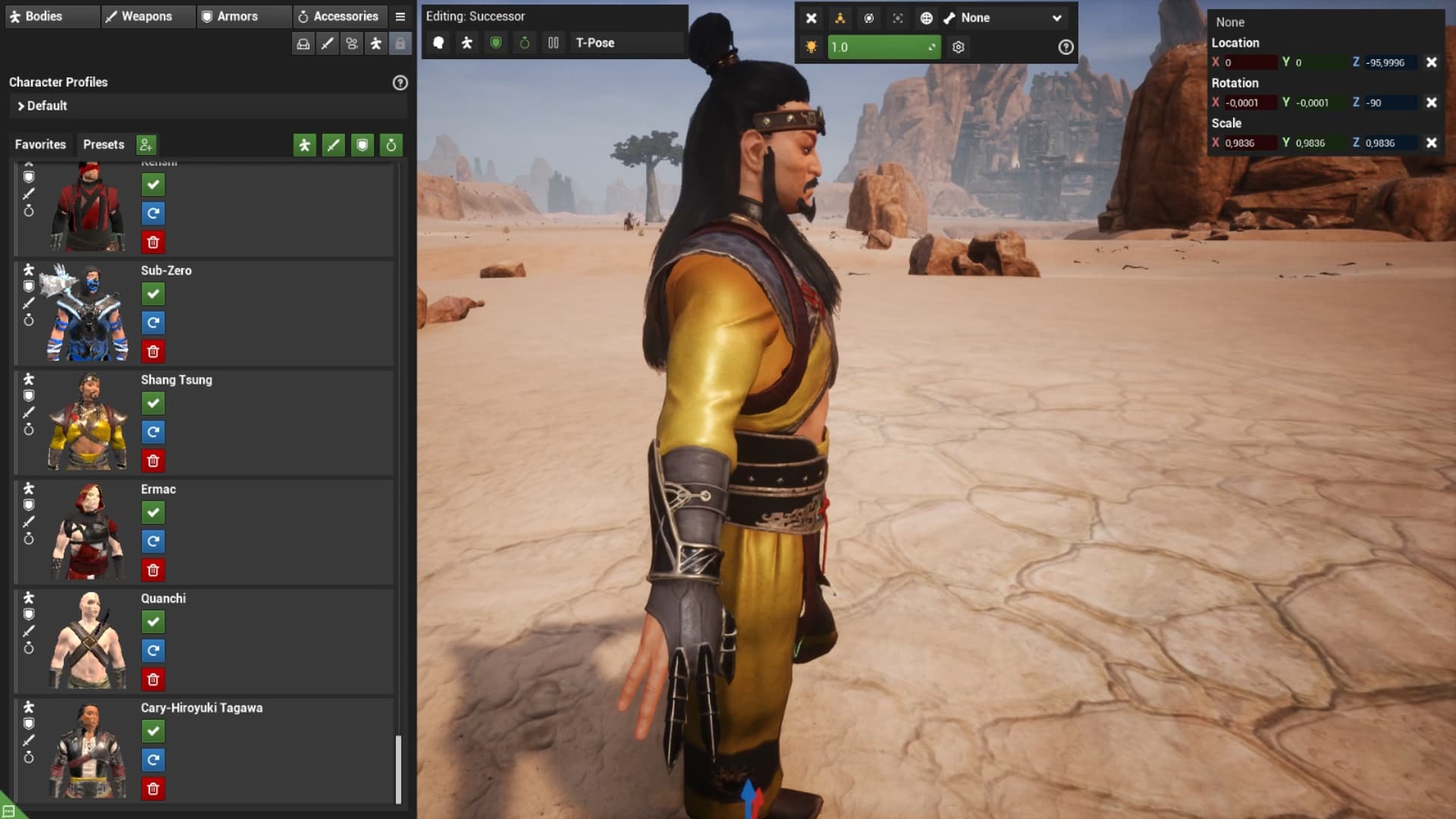Open the gear settings beside light intensity

click(959, 47)
